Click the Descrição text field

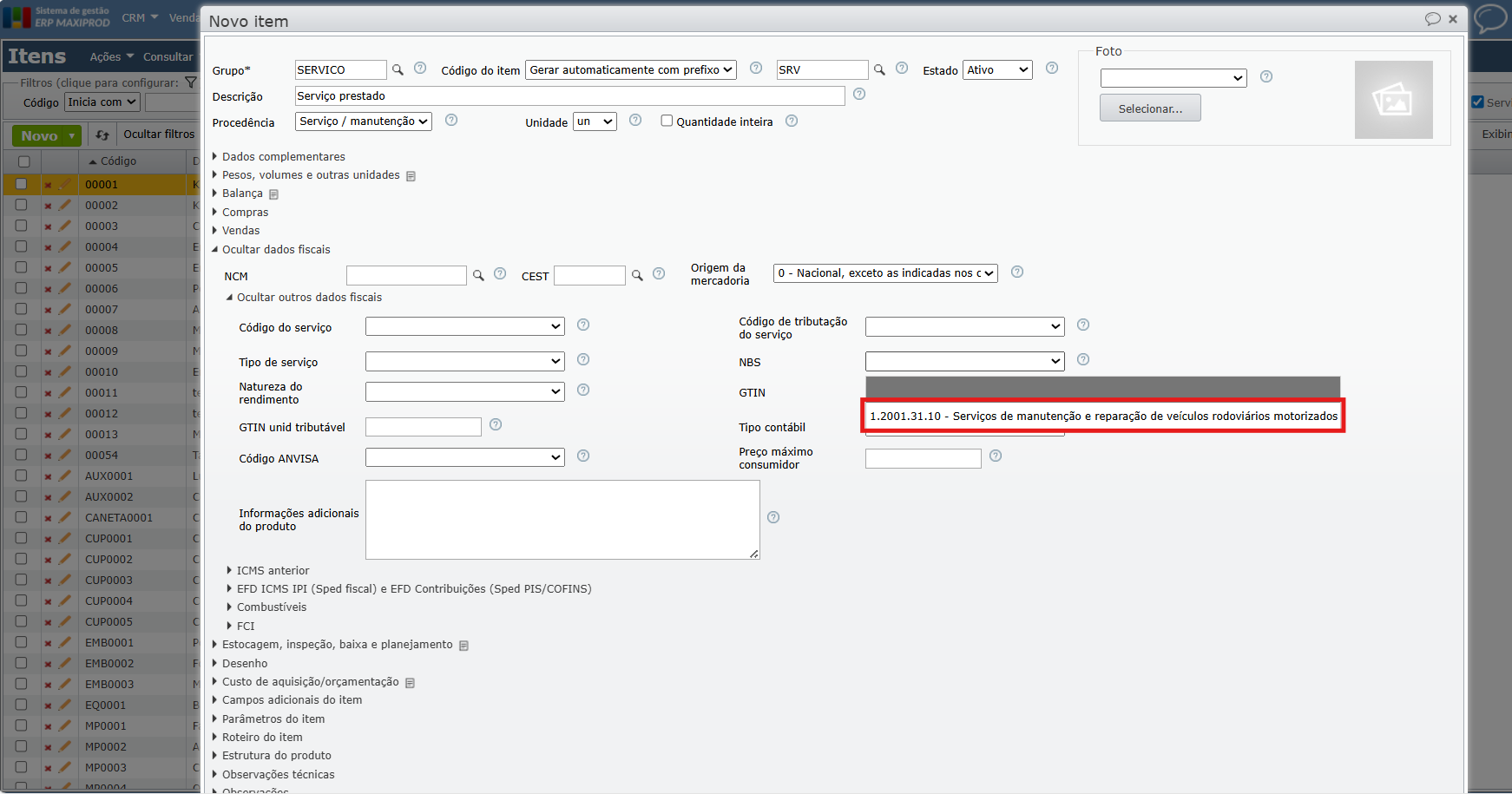point(569,96)
